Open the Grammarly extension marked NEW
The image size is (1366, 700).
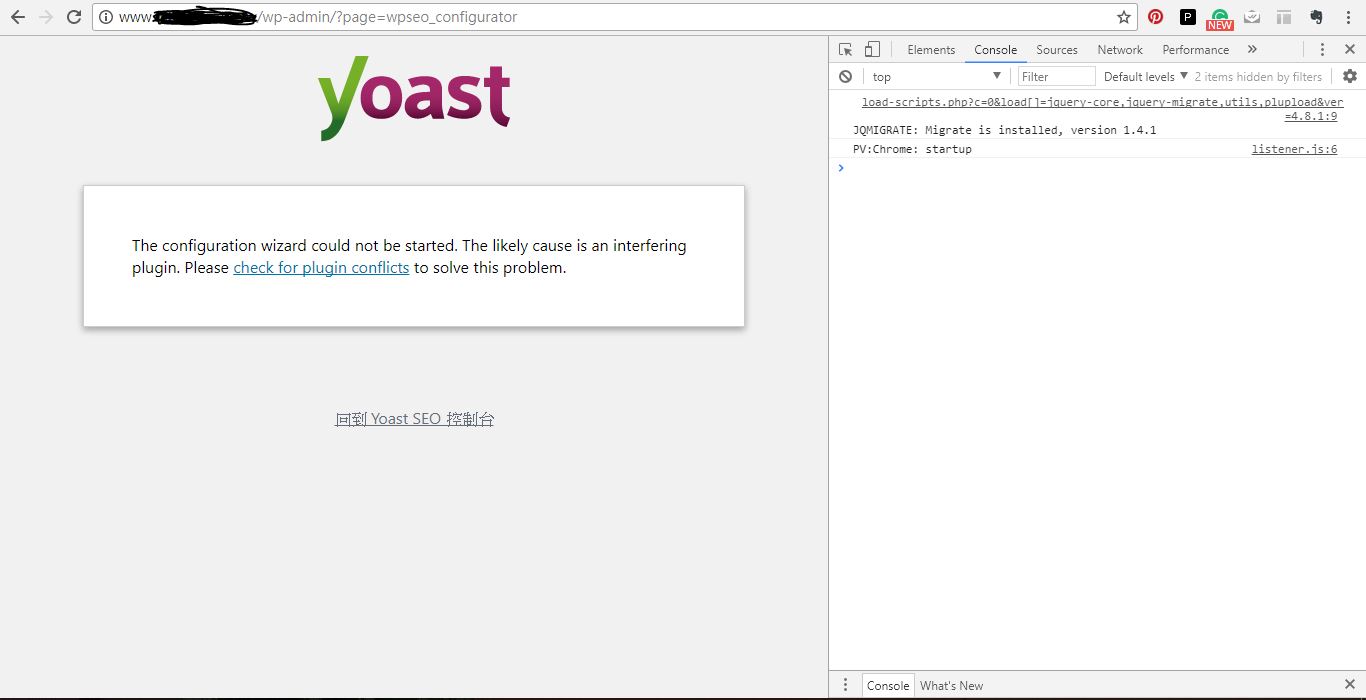tap(1219, 19)
